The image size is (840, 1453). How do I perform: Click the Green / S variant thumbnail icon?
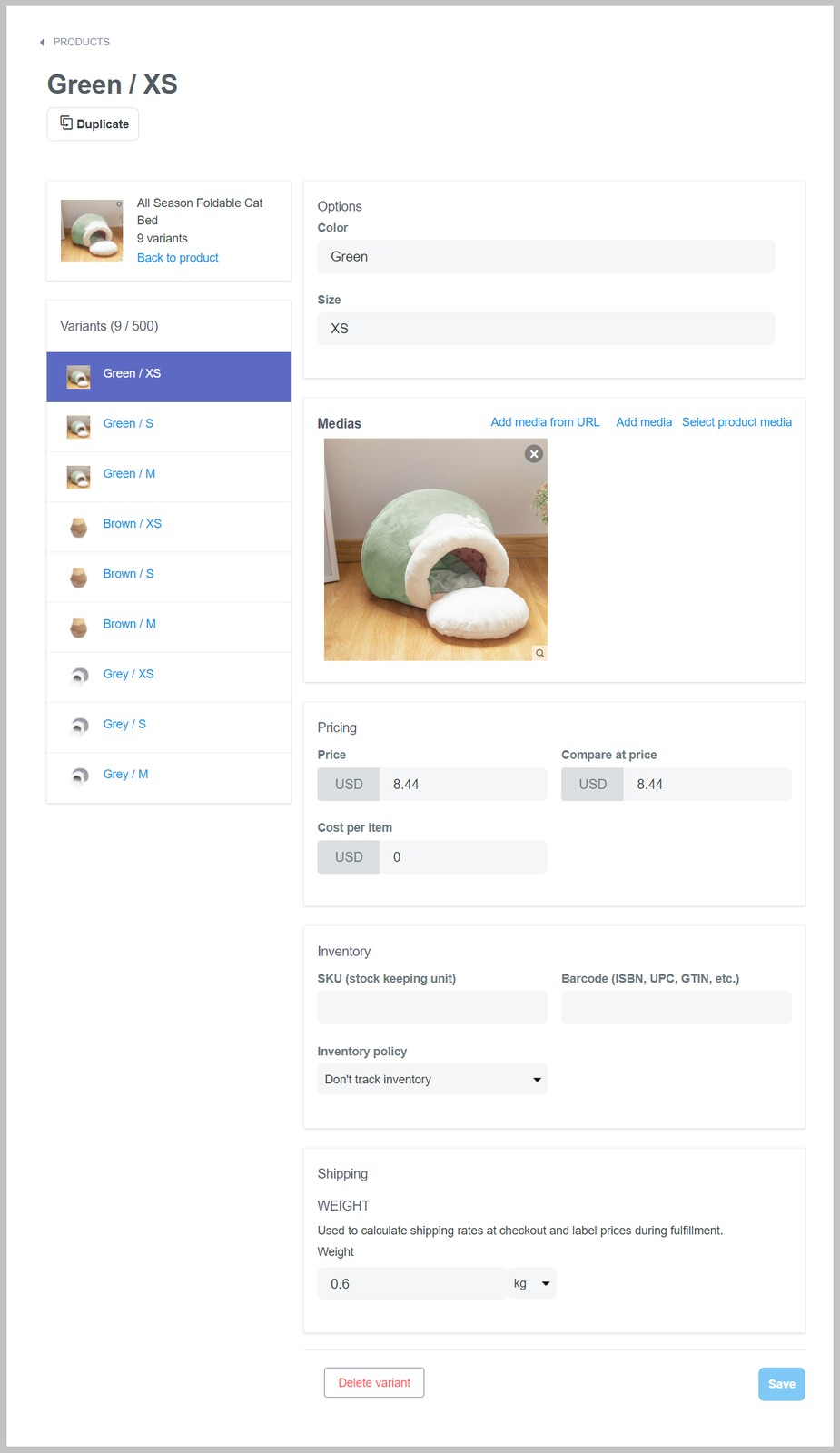click(x=79, y=427)
